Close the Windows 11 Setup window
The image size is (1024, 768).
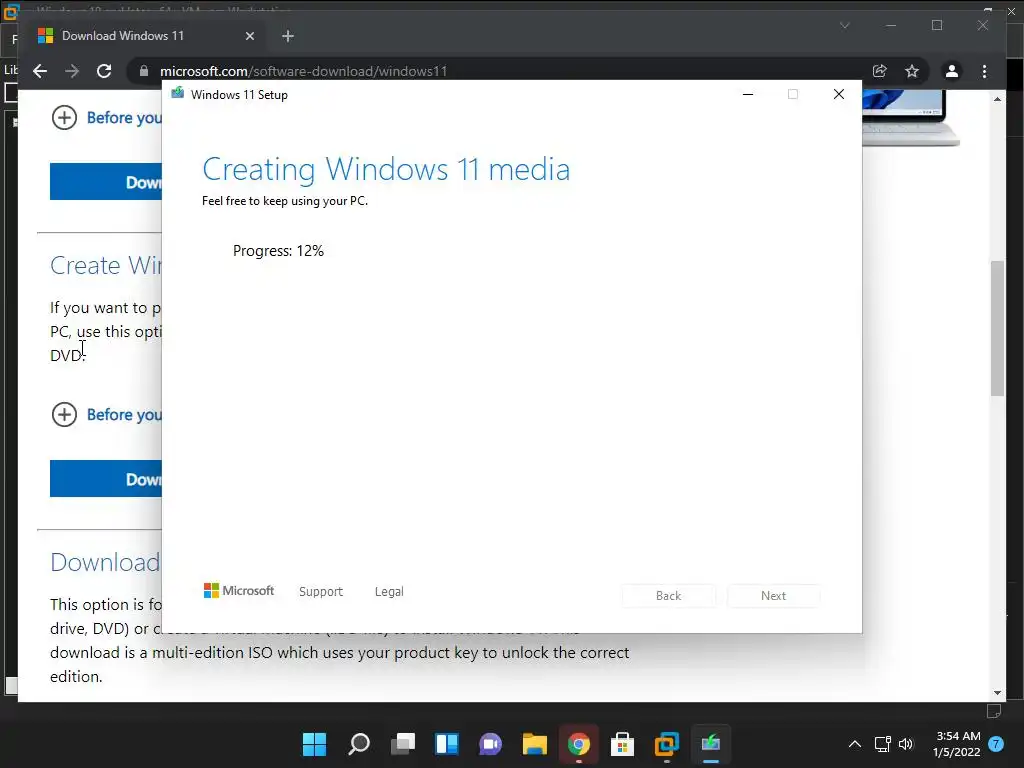coord(839,95)
